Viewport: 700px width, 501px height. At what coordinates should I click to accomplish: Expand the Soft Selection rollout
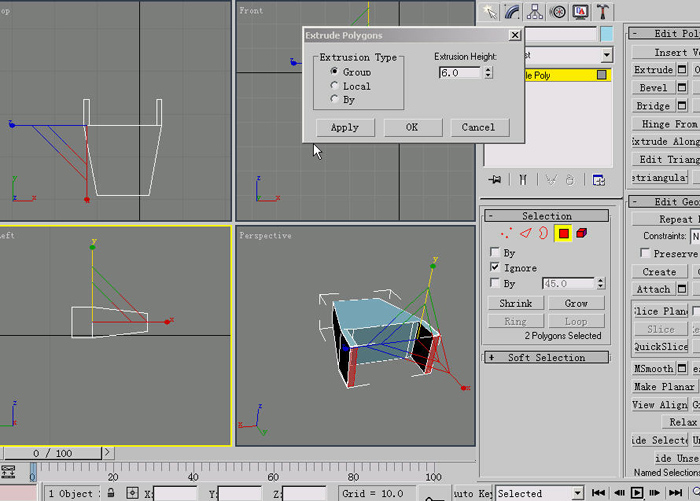click(546, 357)
